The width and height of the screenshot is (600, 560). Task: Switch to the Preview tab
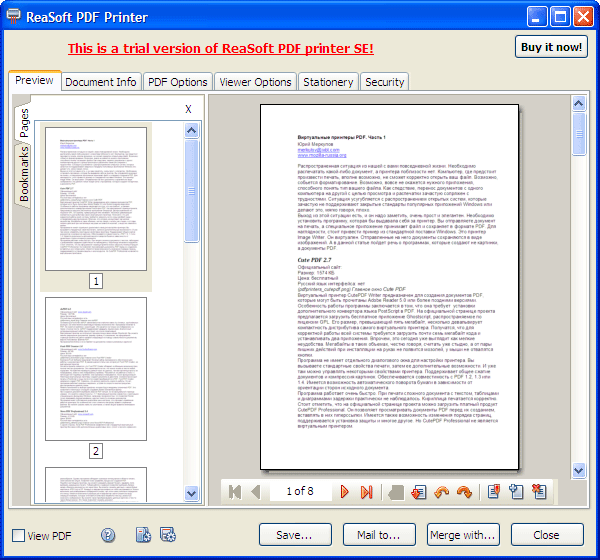click(34, 80)
